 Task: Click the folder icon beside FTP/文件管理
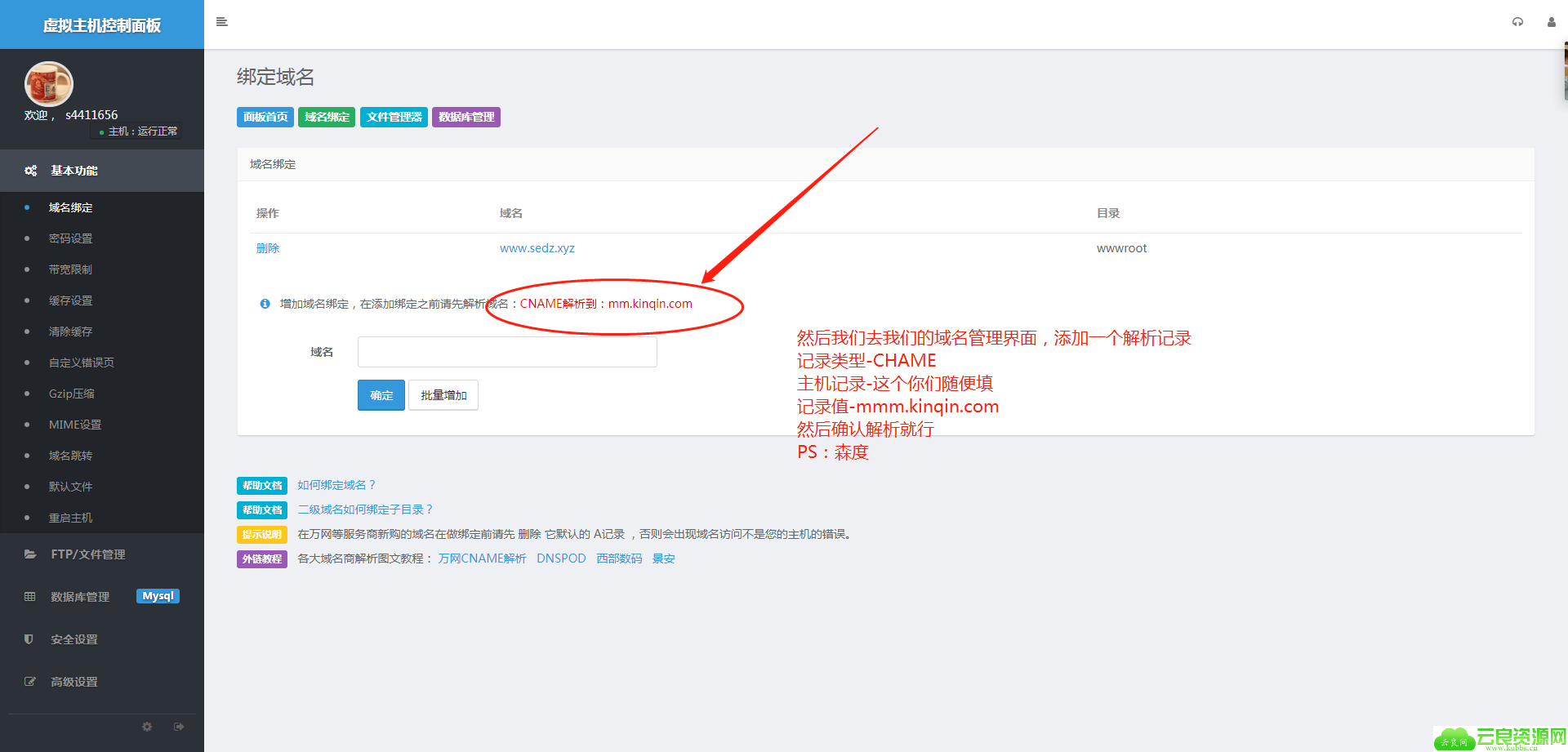pos(30,554)
